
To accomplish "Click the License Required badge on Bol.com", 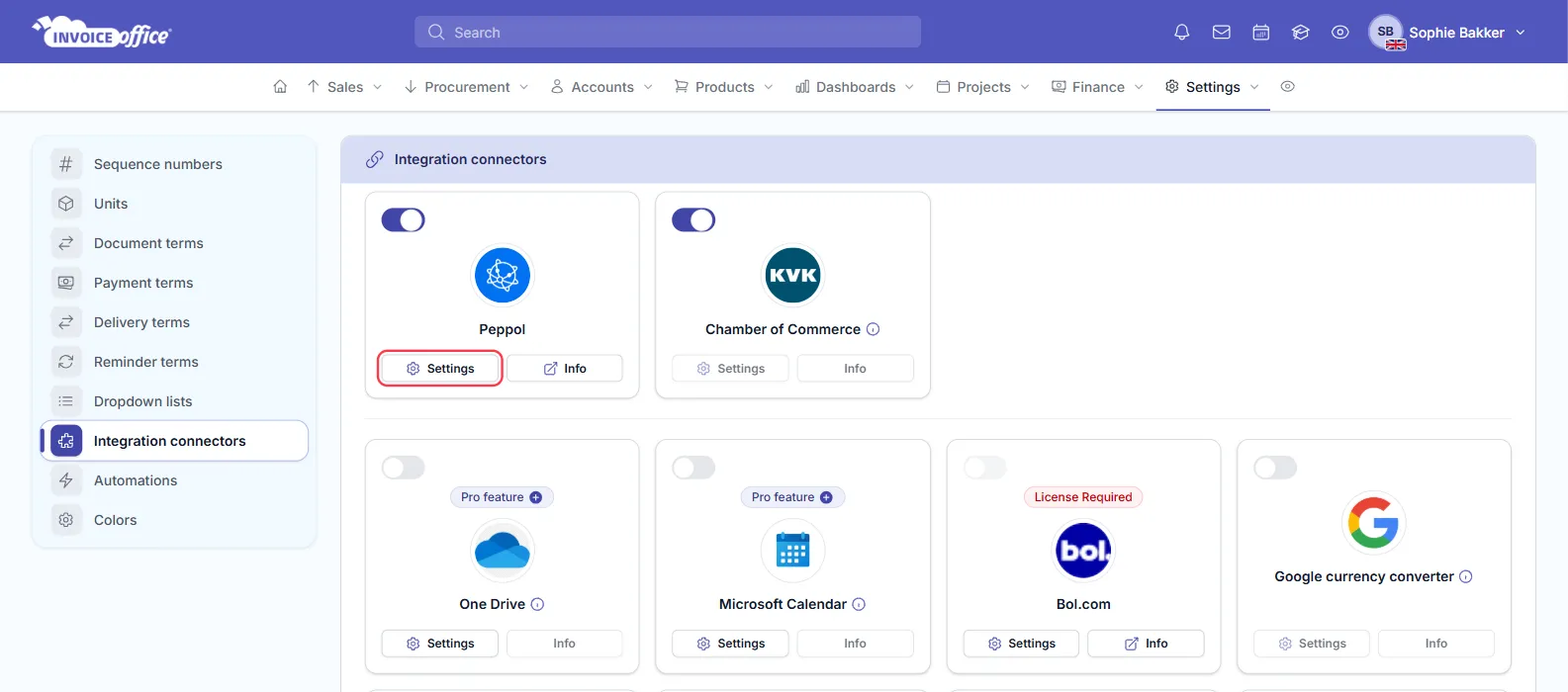I will (1083, 497).
